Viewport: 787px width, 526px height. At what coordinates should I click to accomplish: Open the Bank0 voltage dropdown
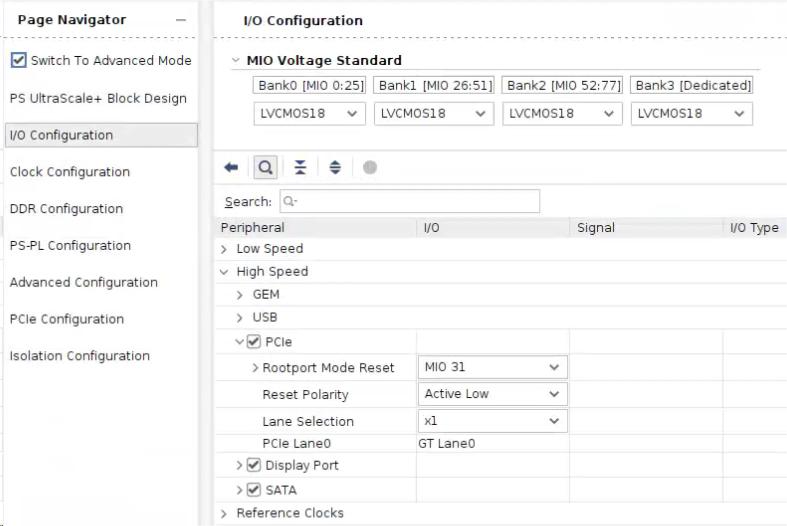point(310,113)
